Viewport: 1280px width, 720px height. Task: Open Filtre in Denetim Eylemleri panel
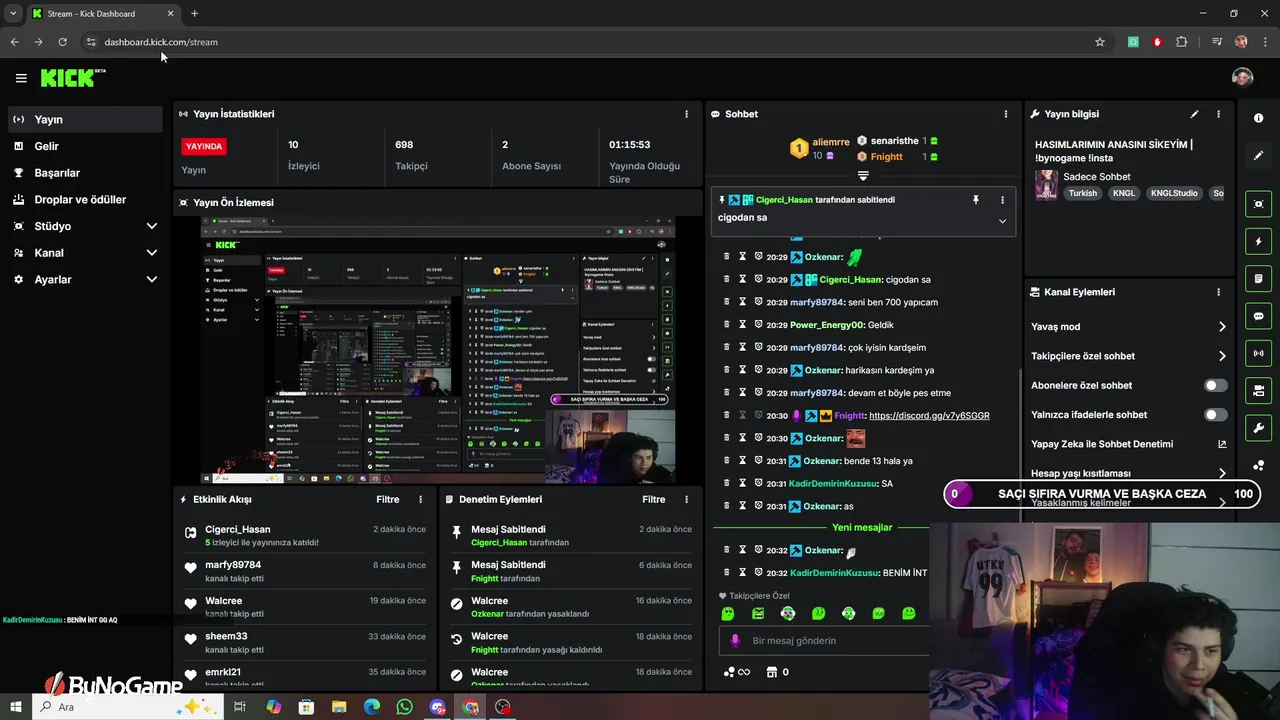coord(653,499)
